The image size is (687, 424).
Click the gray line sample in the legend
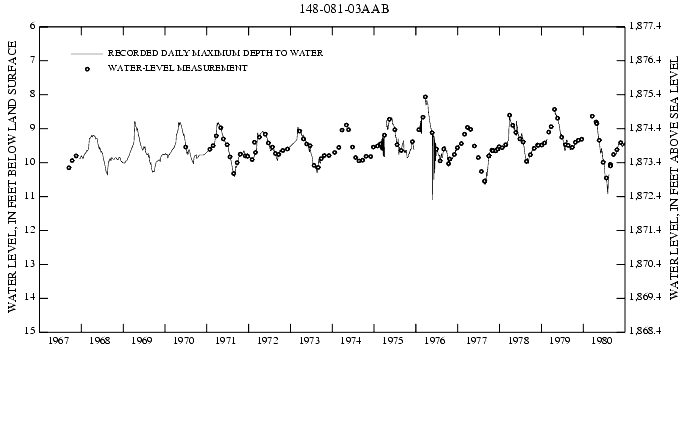point(87,53)
